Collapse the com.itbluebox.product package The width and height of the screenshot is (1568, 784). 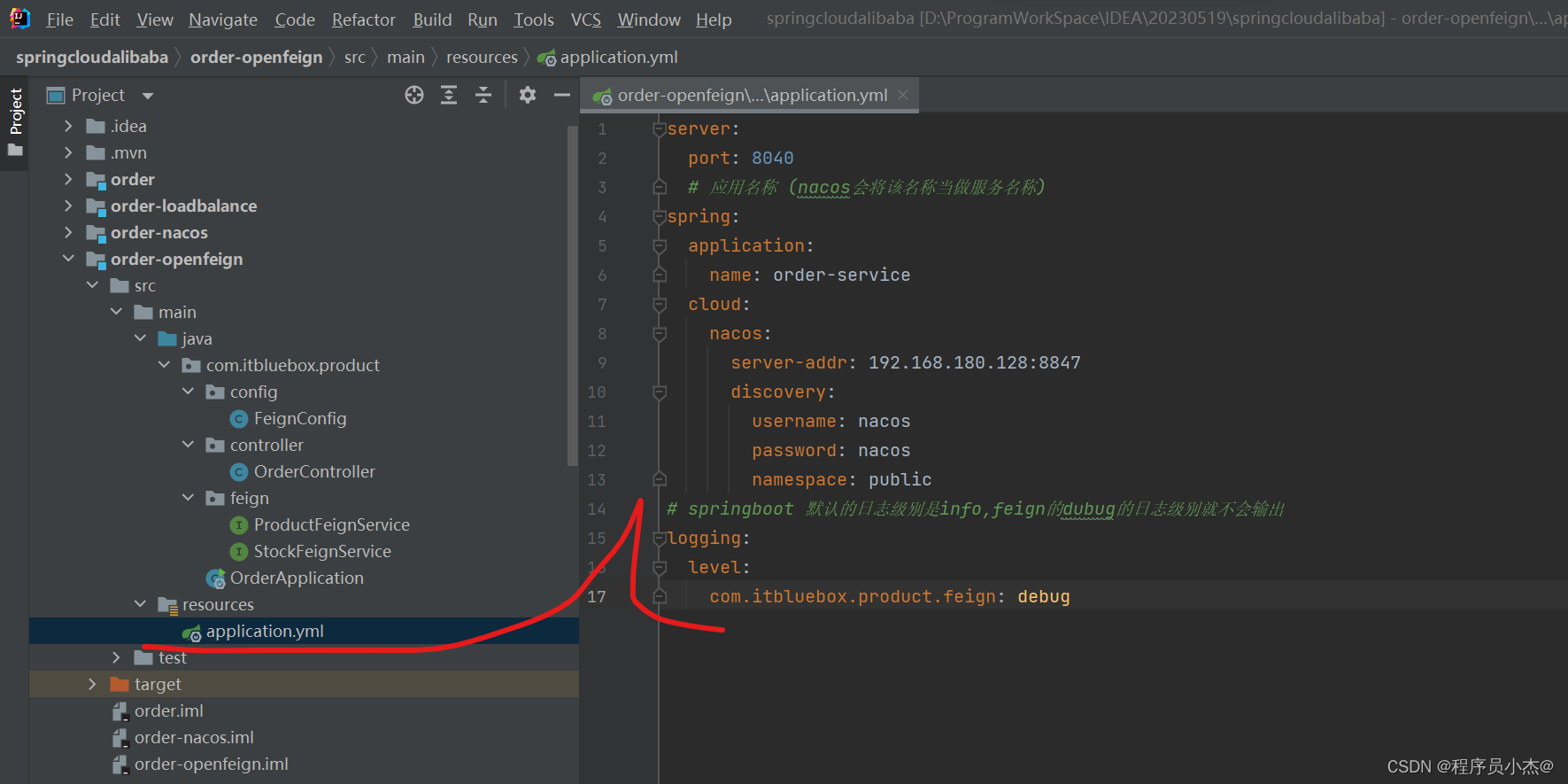pos(165,365)
